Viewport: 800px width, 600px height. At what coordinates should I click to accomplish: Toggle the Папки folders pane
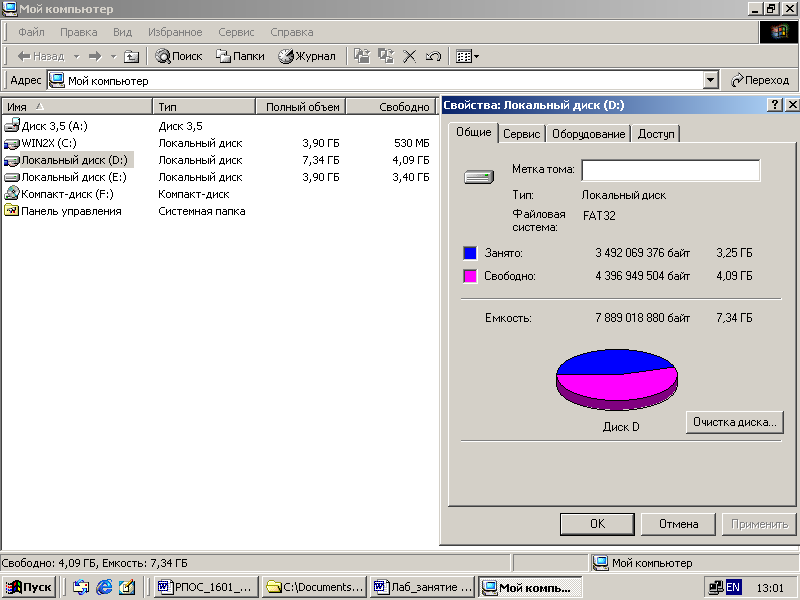tap(240, 56)
